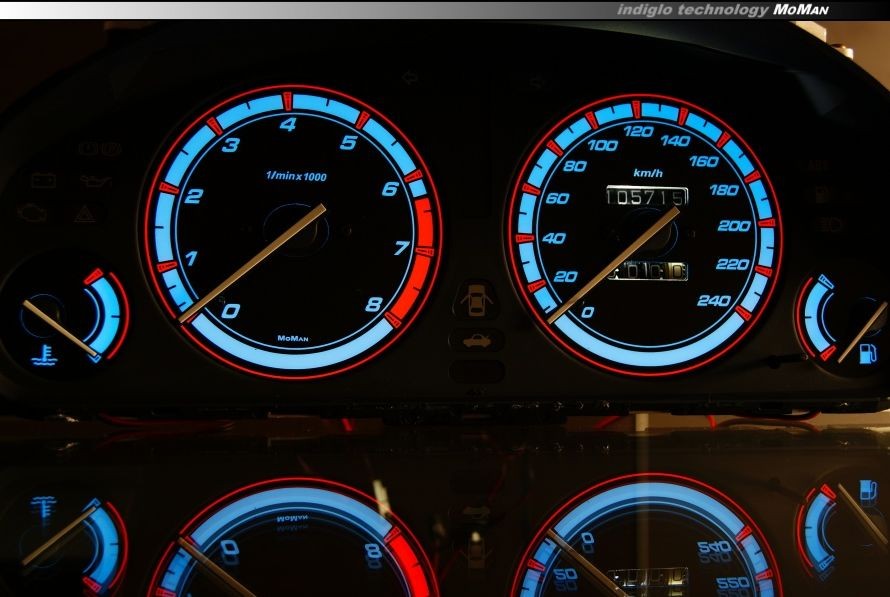Screen dimensions: 890x597
Task: Click the left turn signal arrow
Action: coord(409,77)
